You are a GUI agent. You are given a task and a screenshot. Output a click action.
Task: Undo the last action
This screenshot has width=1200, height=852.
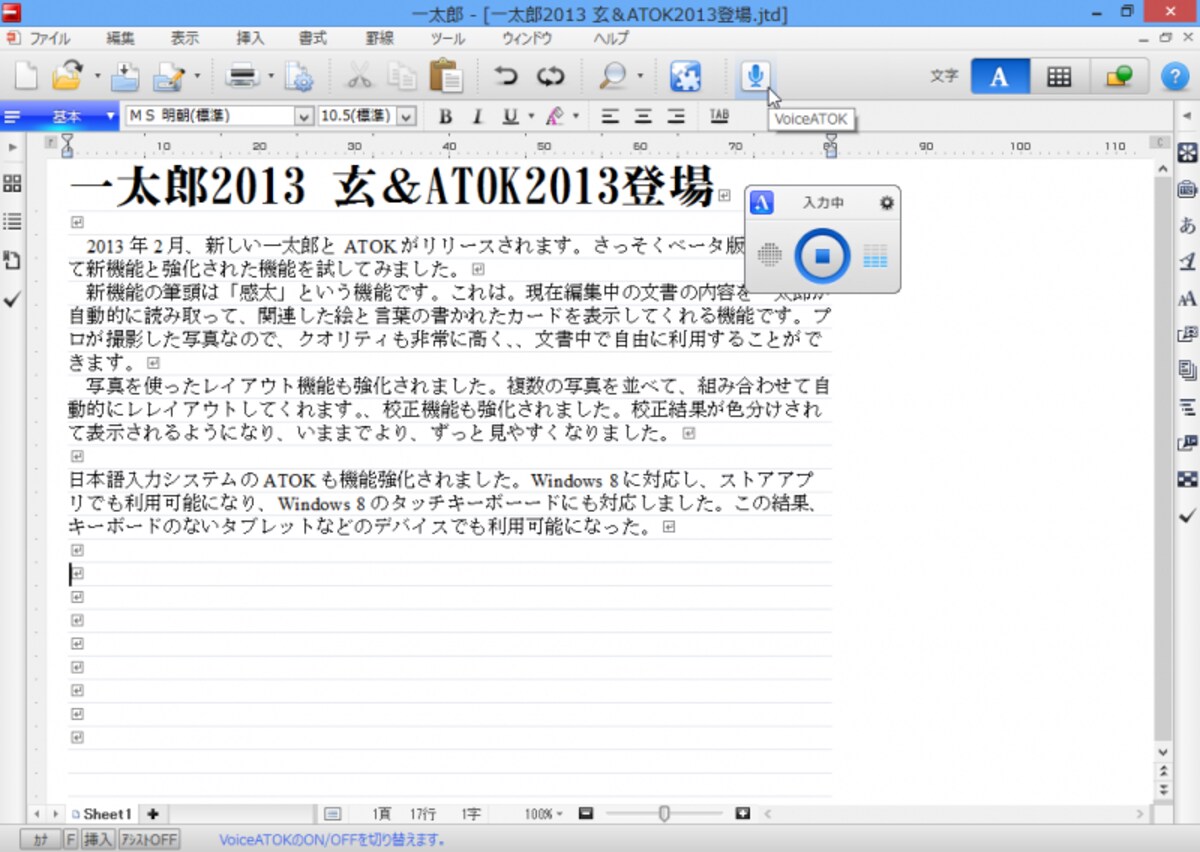click(506, 77)
